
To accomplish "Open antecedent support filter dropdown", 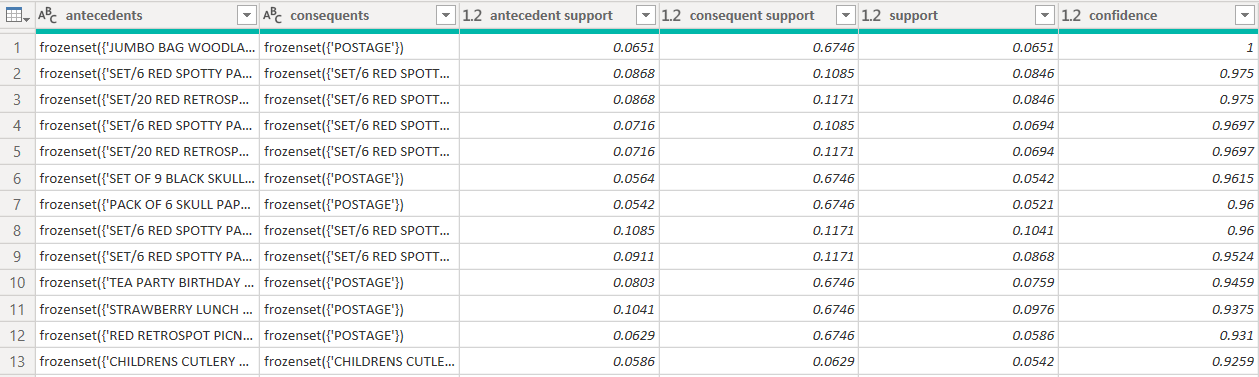I will pos(646,16).
